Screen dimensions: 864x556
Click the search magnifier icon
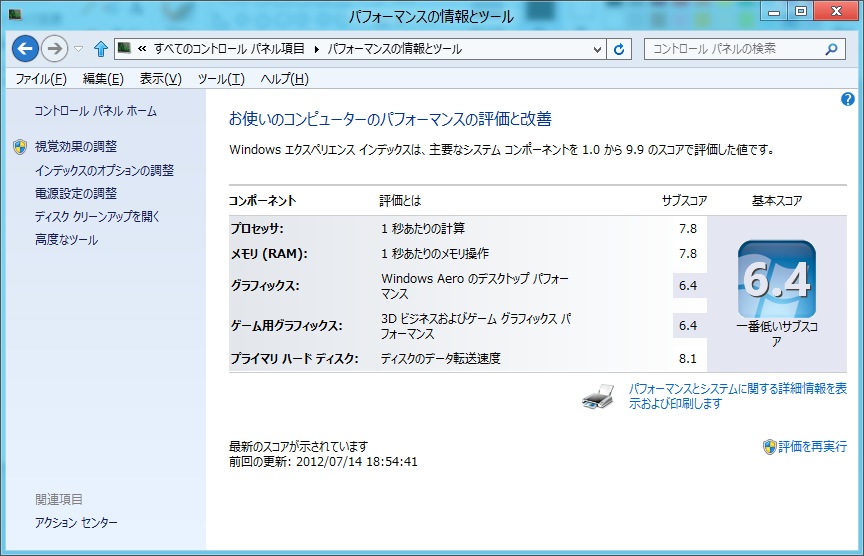(x=831, y=49)
